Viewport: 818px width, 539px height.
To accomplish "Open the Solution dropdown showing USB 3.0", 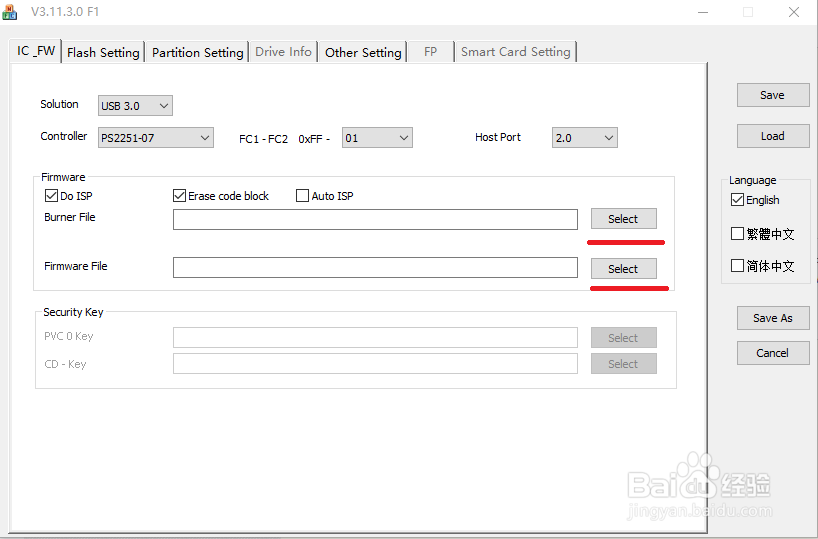I will (x=135, y=106).
